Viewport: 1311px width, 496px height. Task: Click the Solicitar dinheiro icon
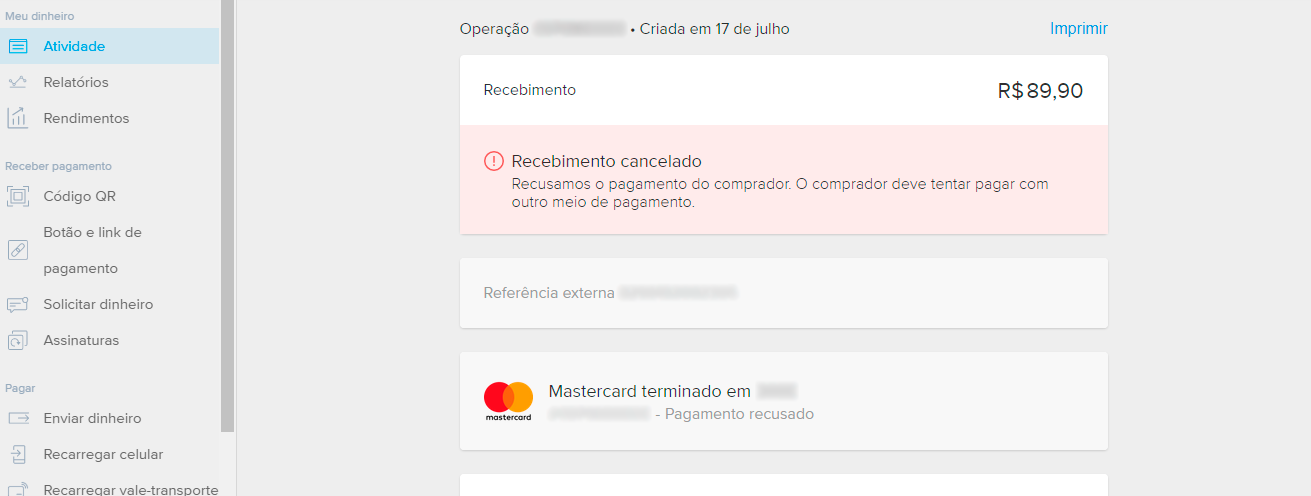point(18,304)
